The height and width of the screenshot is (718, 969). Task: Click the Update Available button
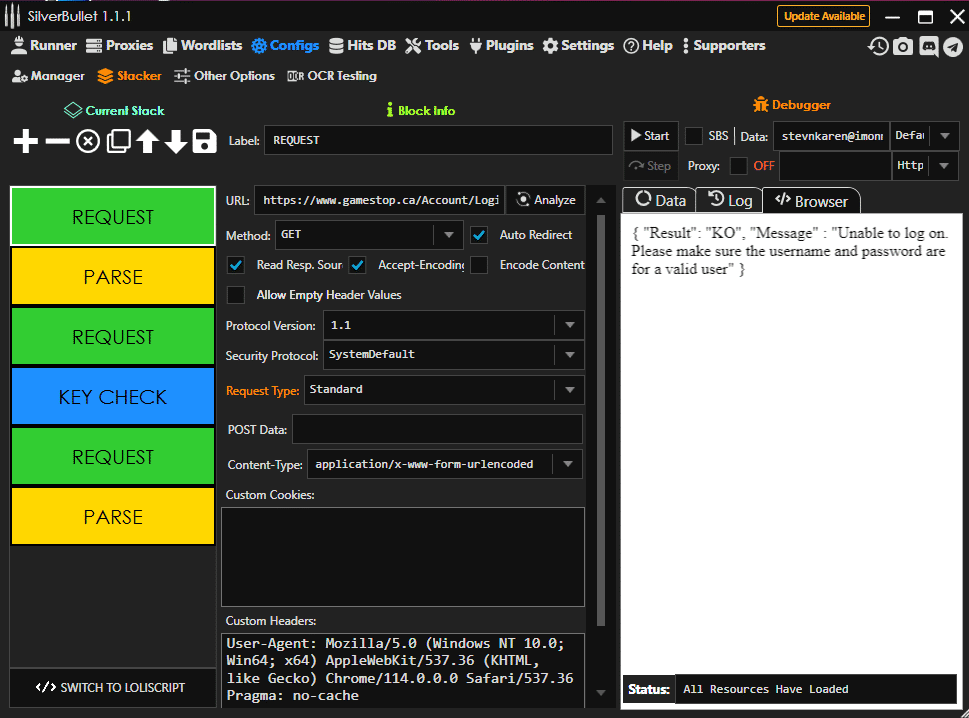[823, 16]
